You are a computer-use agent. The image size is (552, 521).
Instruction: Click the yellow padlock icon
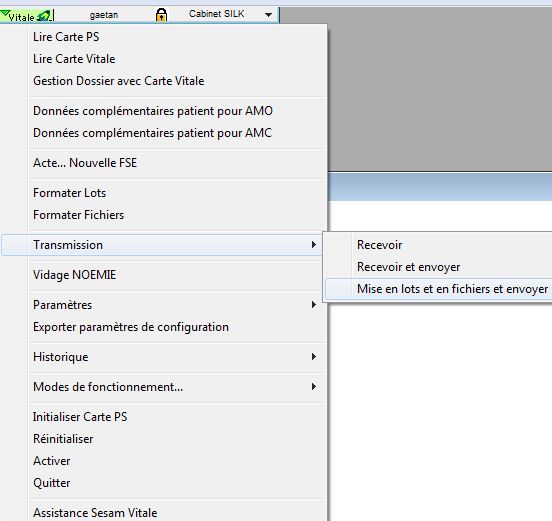click(161, 15)
